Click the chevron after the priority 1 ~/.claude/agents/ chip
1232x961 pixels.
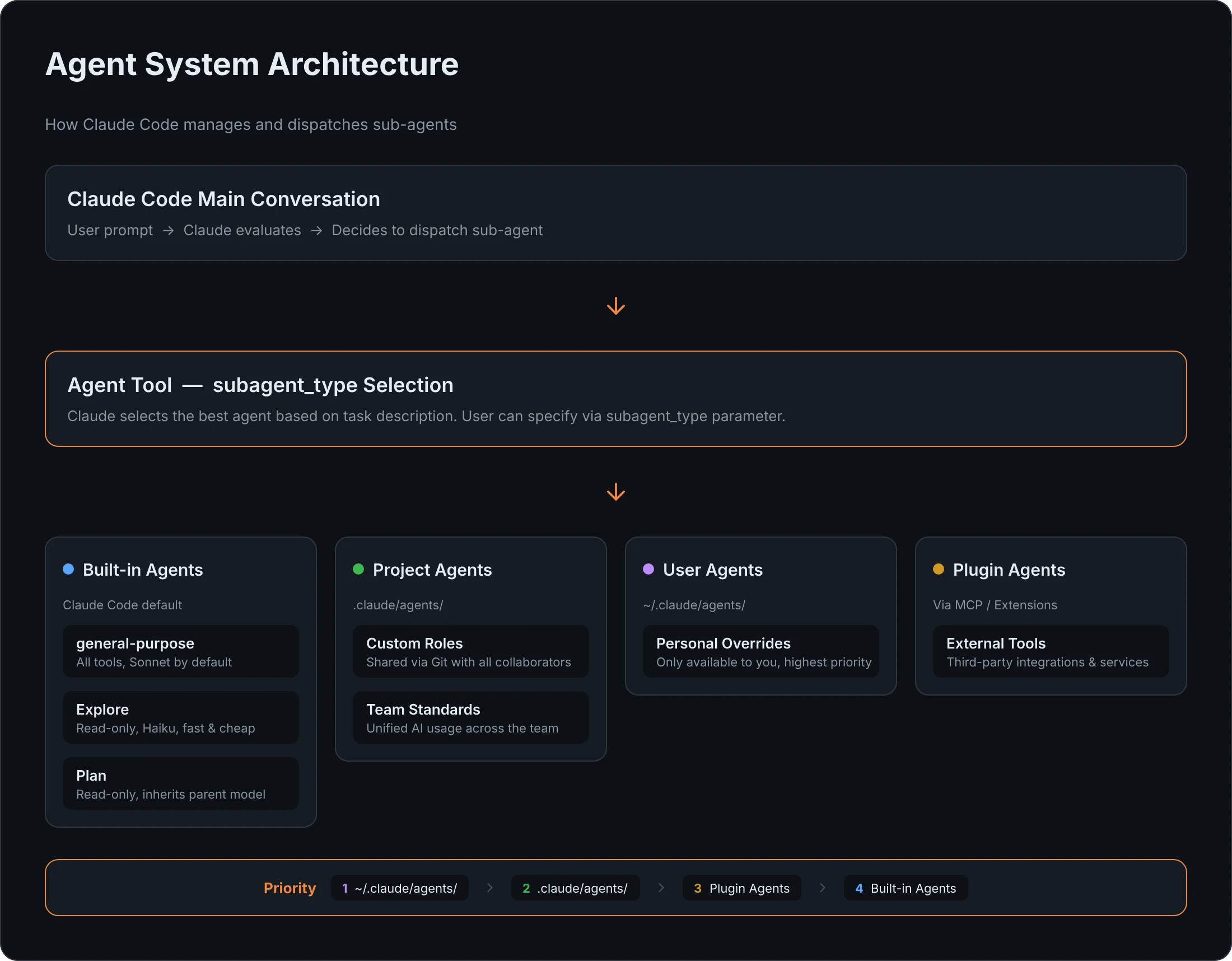point(489,888)
